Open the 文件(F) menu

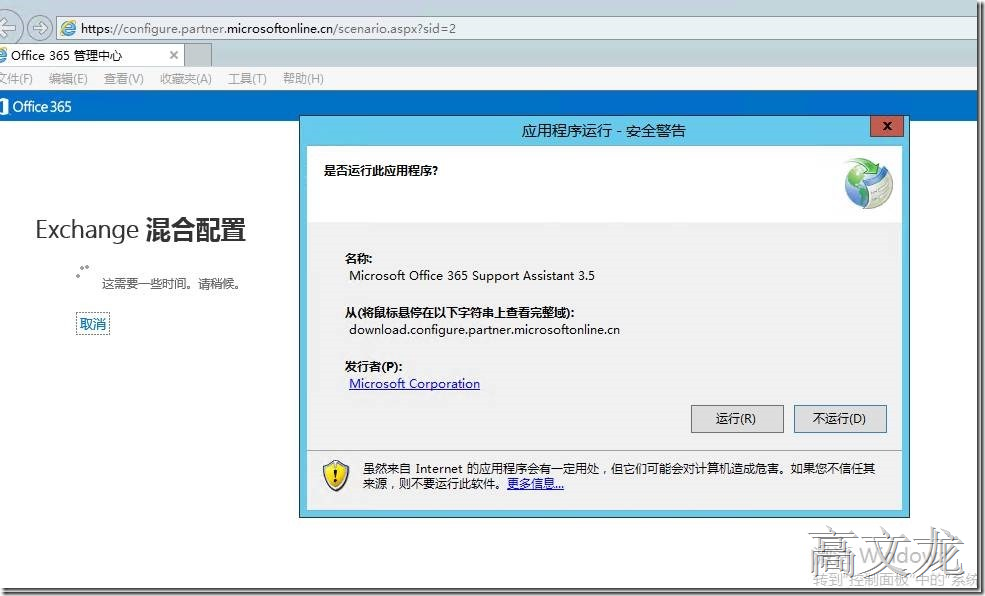[16, 79]
